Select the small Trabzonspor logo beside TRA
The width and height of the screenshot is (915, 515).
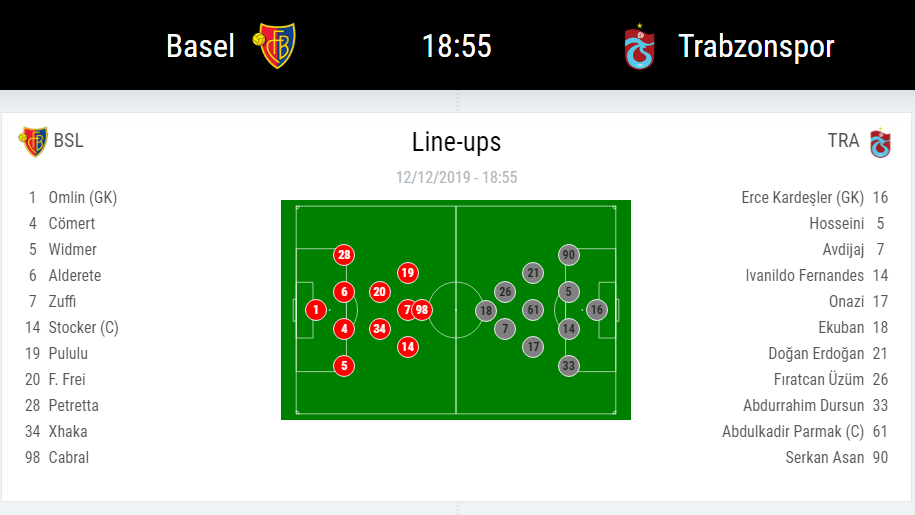(880, 143)
